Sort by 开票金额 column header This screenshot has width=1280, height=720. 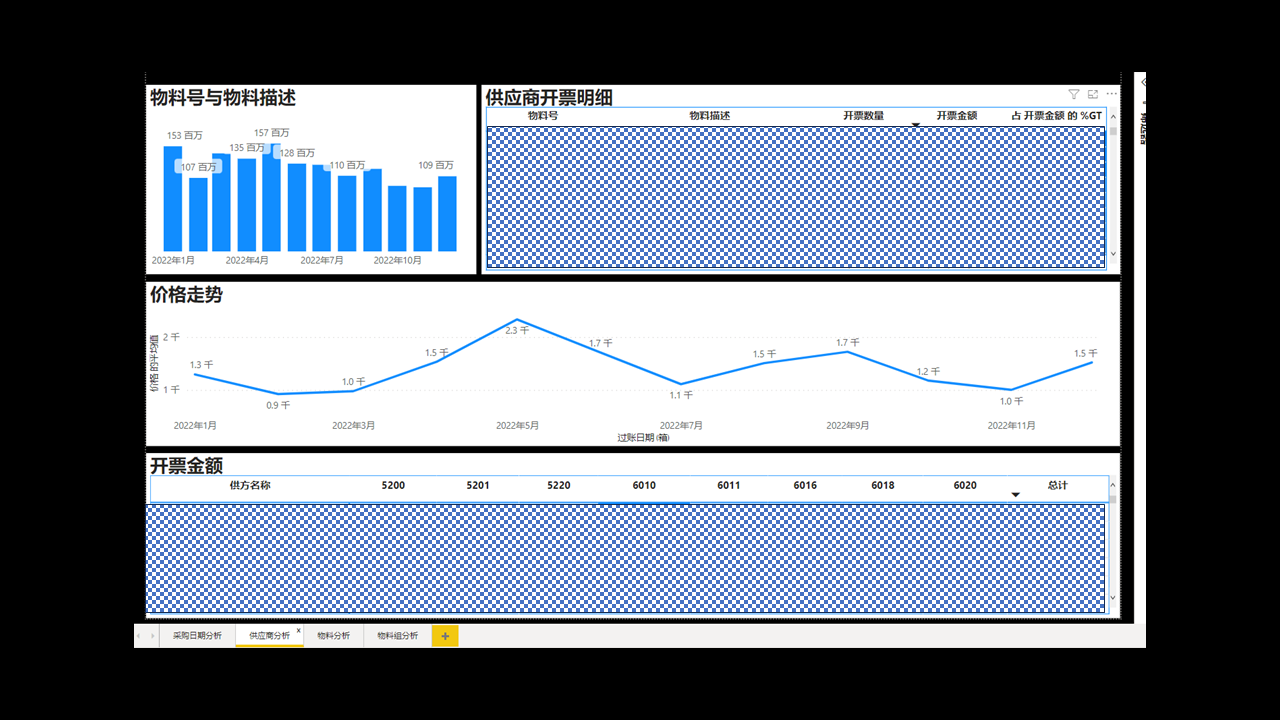coord(957,116)
